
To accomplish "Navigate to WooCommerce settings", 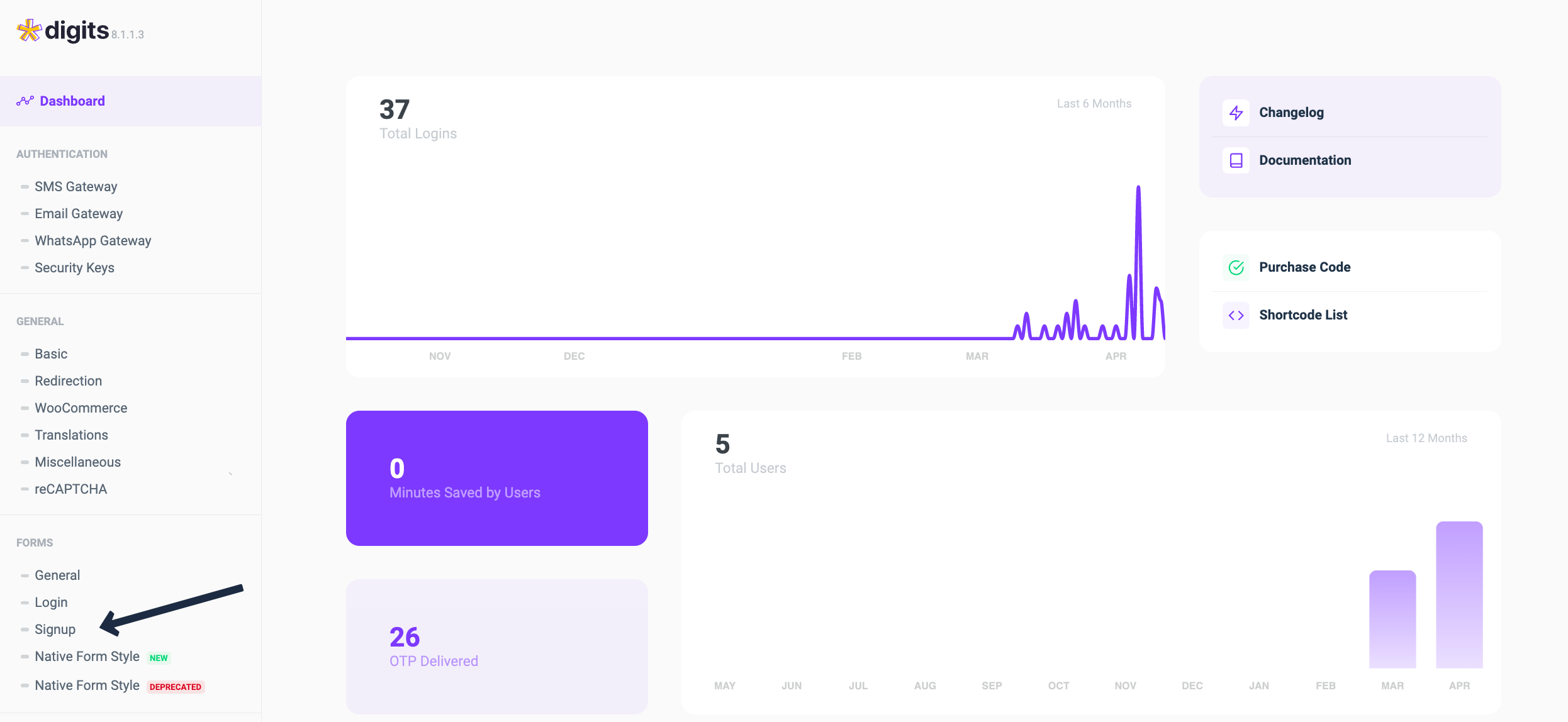I will [x=81, y=408].
